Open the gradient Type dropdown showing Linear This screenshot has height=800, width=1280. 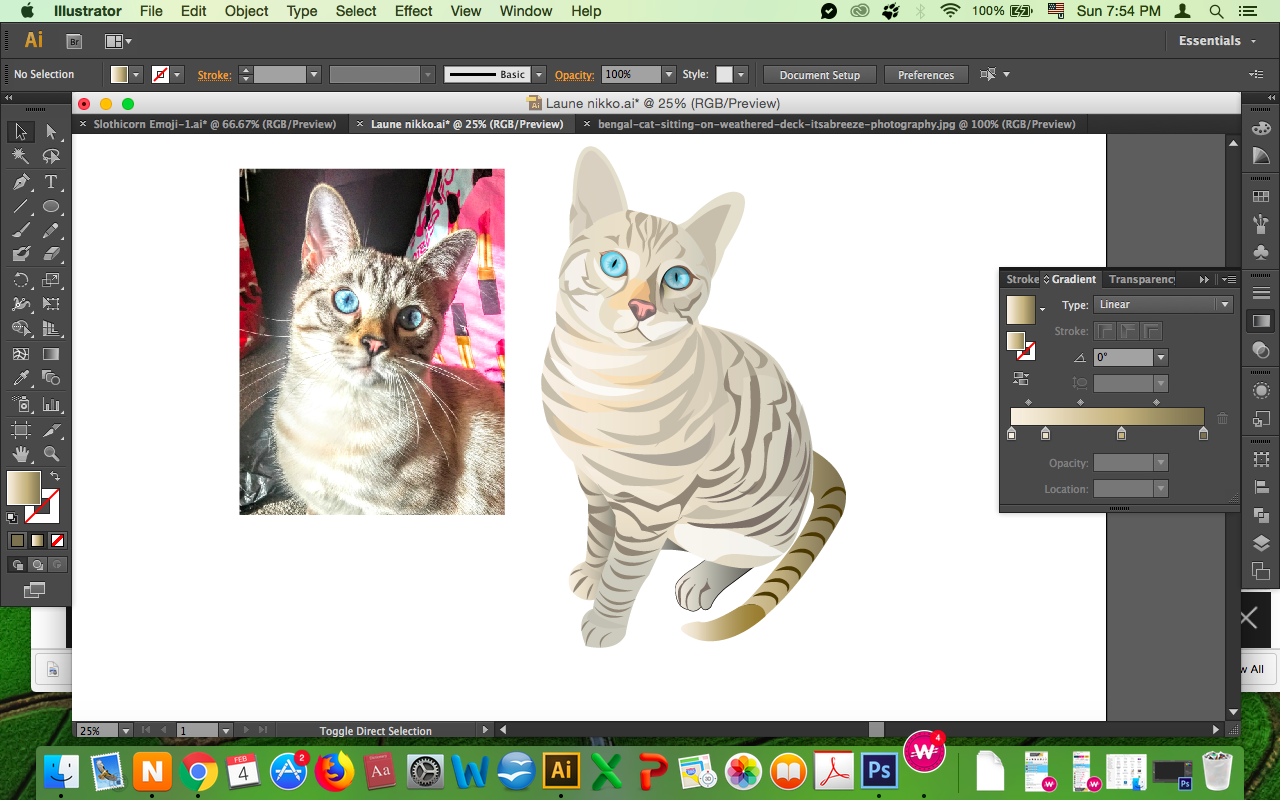click(x=1163, y=305)
